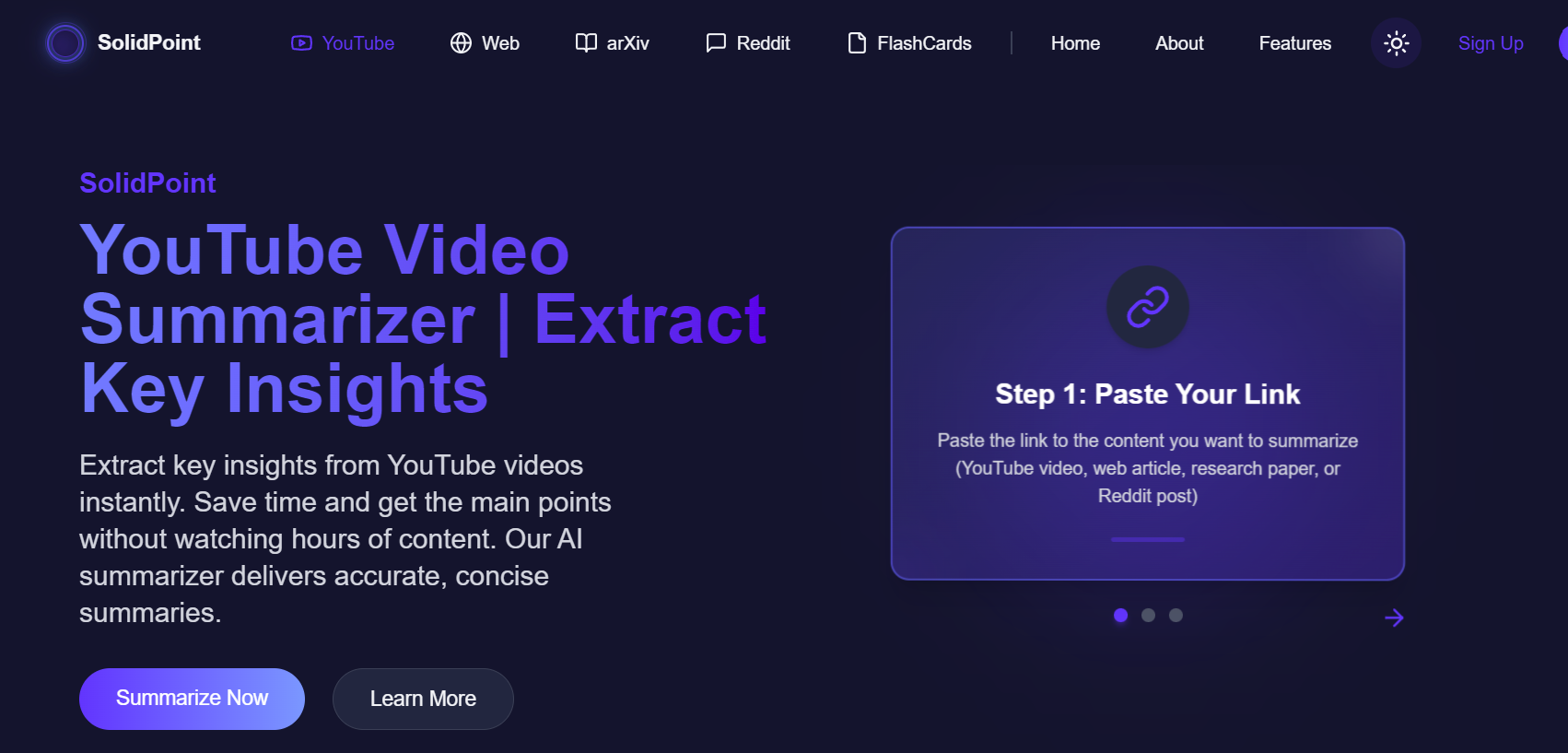The image size is (1568, 753).
Task: Select the third carousel dot indicator
Action: tap(1176, 616)
